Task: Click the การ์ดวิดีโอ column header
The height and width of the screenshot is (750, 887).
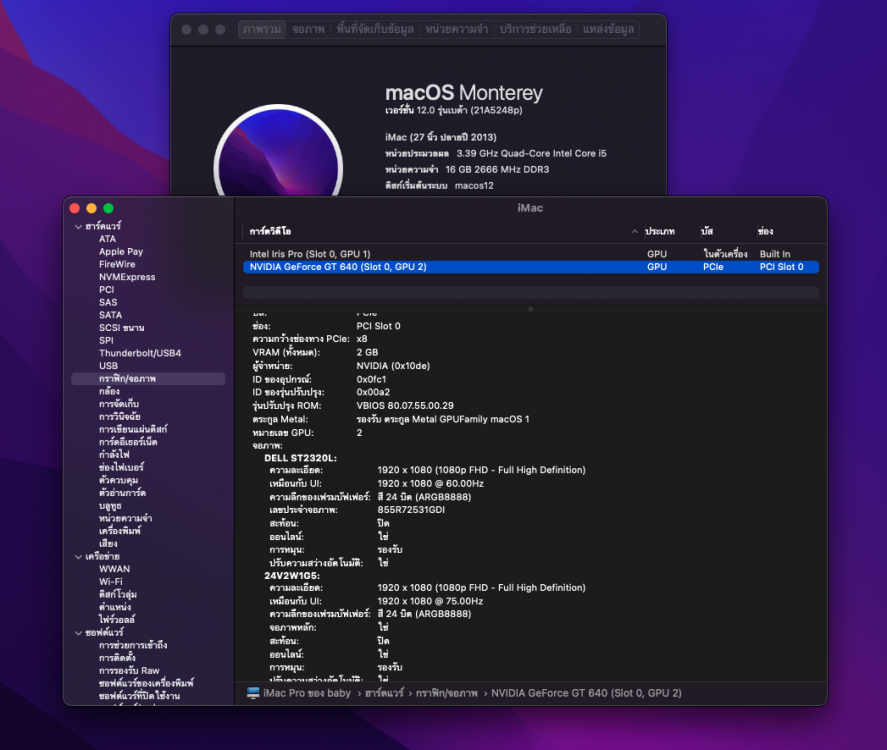Action: tap(270, 231)
